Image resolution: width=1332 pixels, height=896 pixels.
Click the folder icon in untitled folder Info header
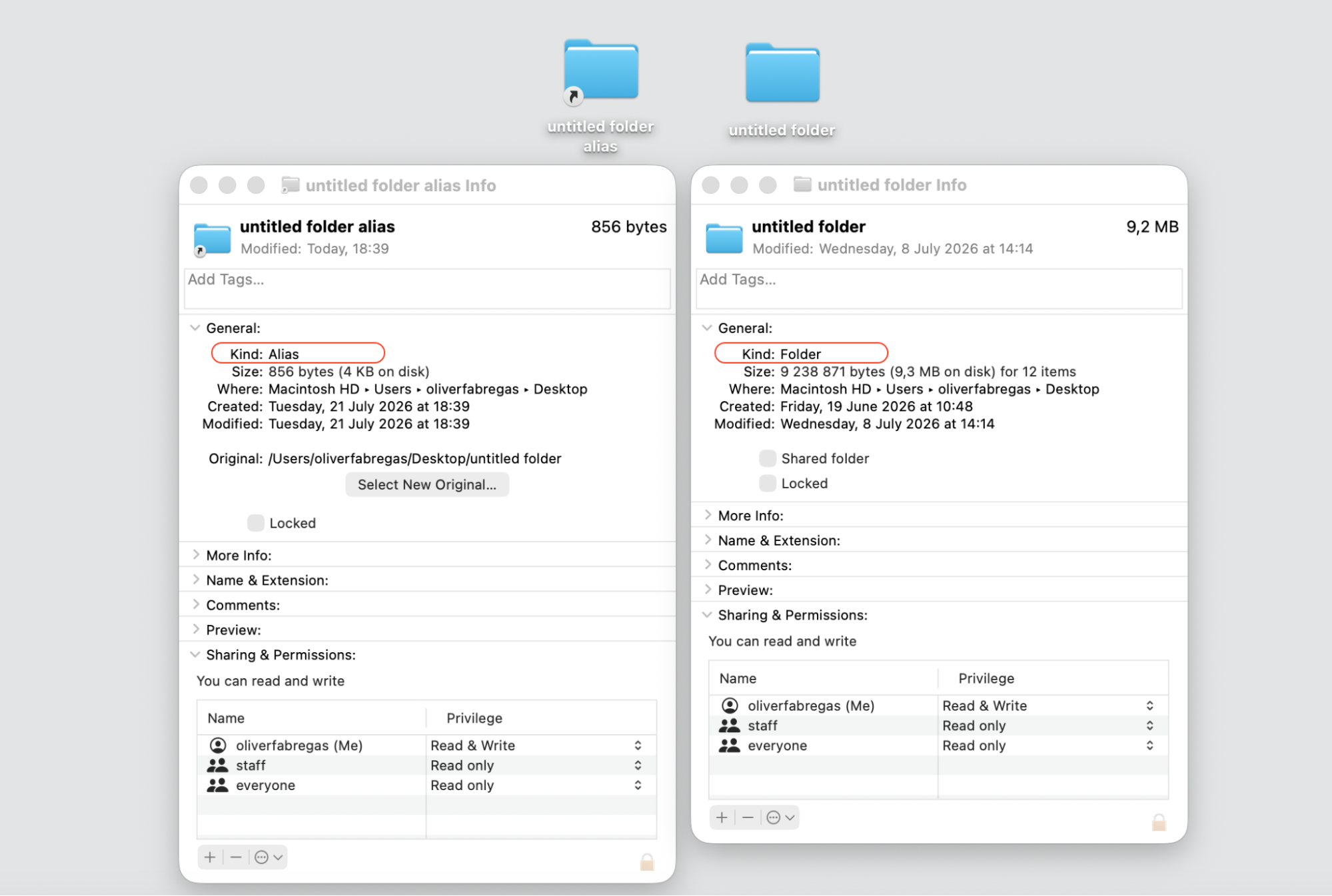click(724, 238)
